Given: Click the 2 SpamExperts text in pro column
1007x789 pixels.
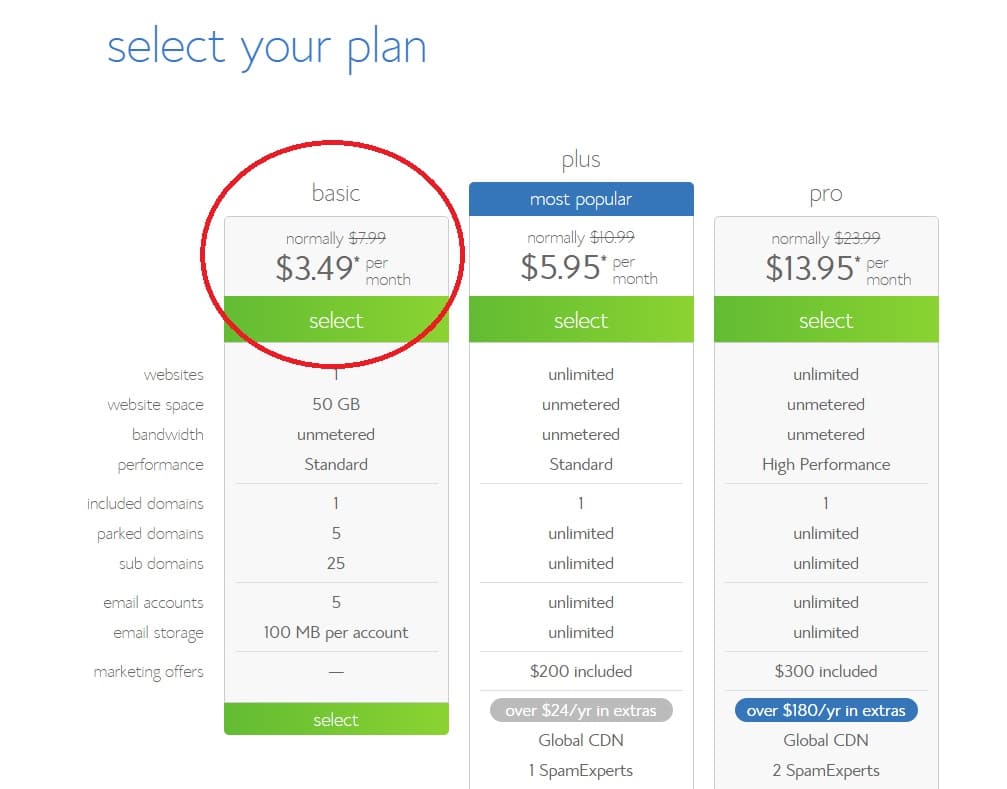Looking at the screenshot, I should 826,771.
